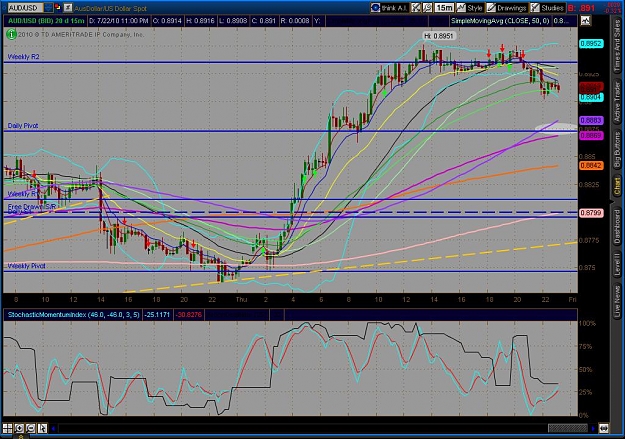Click the SimpleMovingAvg (CLOSE, 50, 0) label
This screenshot has width=625, height=439.
[500, 21]
